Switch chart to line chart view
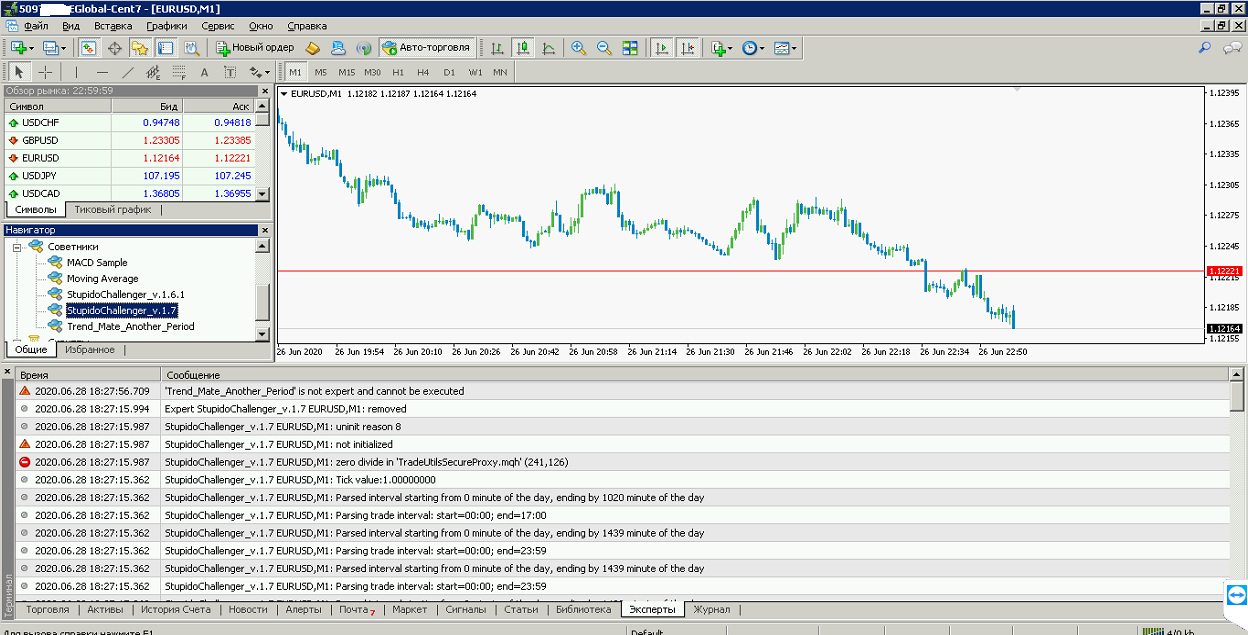The image size is (1248, 635). [549, 48]
